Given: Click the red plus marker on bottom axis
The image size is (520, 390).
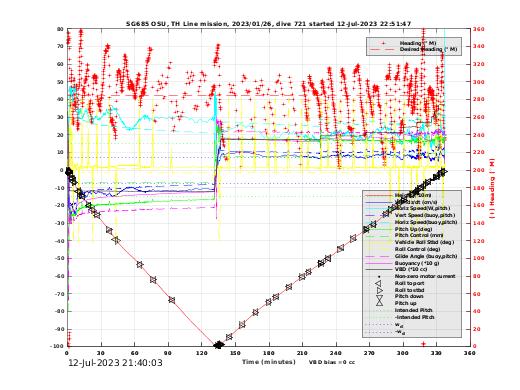Looking at the screenshot, I should (423, 344).
